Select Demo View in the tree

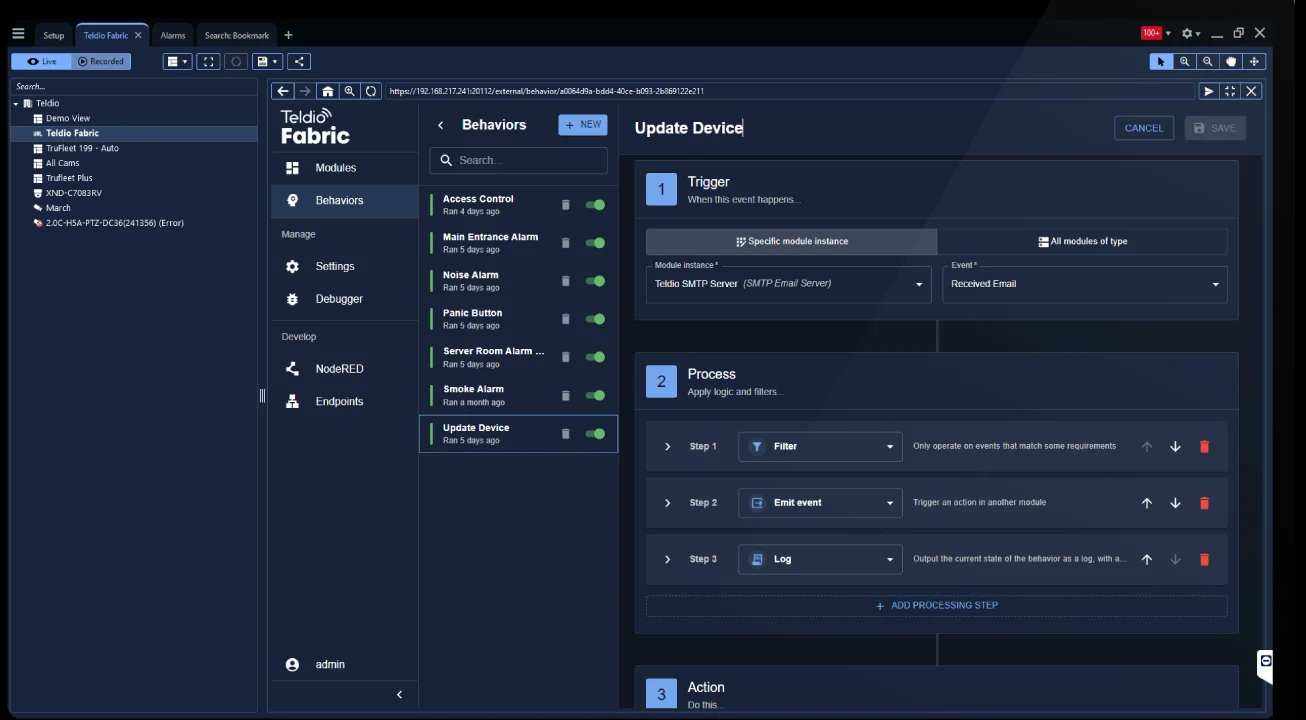[68, 118]
